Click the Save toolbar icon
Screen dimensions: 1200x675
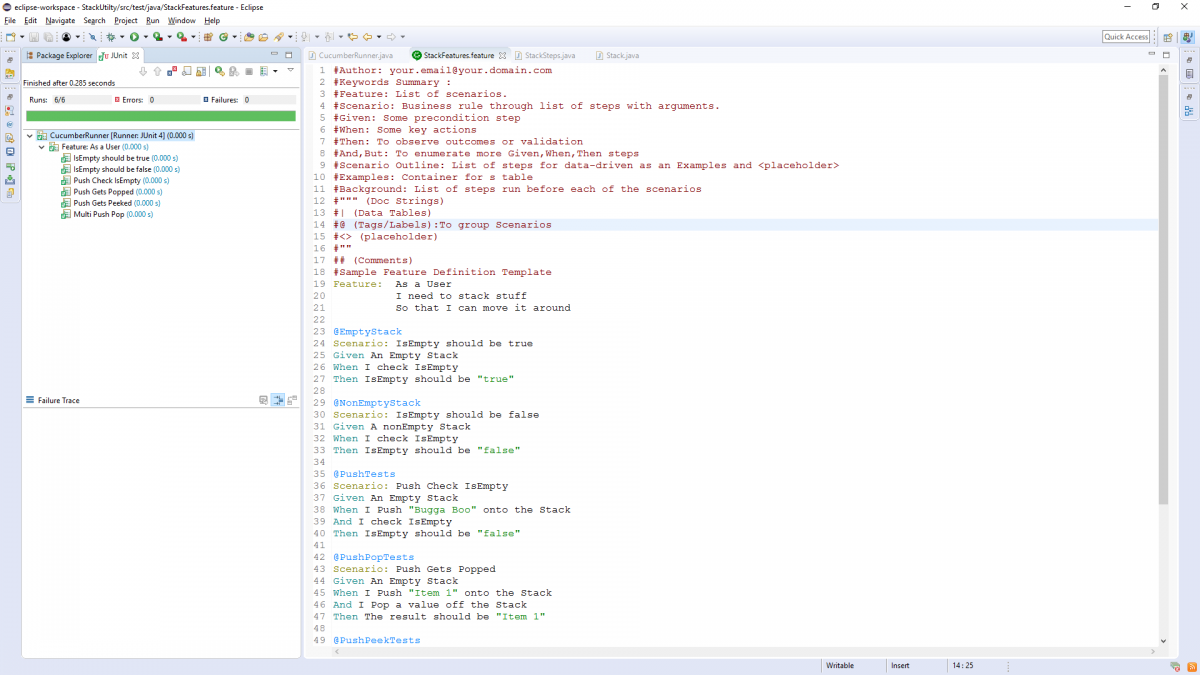(x=34, y=36)
